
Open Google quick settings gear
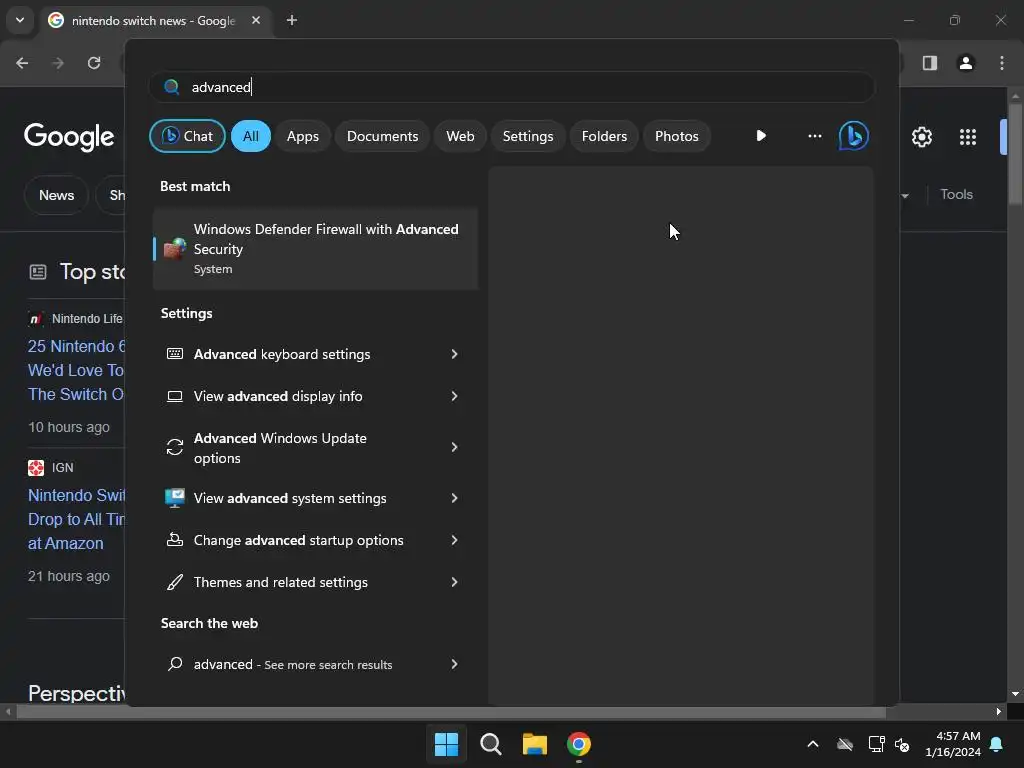point(921,137)
